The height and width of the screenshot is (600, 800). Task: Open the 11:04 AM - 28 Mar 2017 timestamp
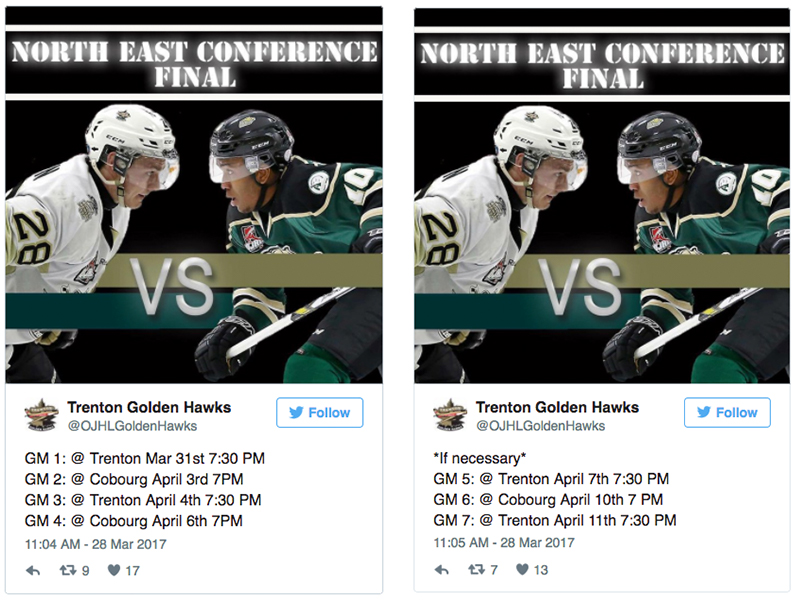pyautogui.click(x=95, y=544)
